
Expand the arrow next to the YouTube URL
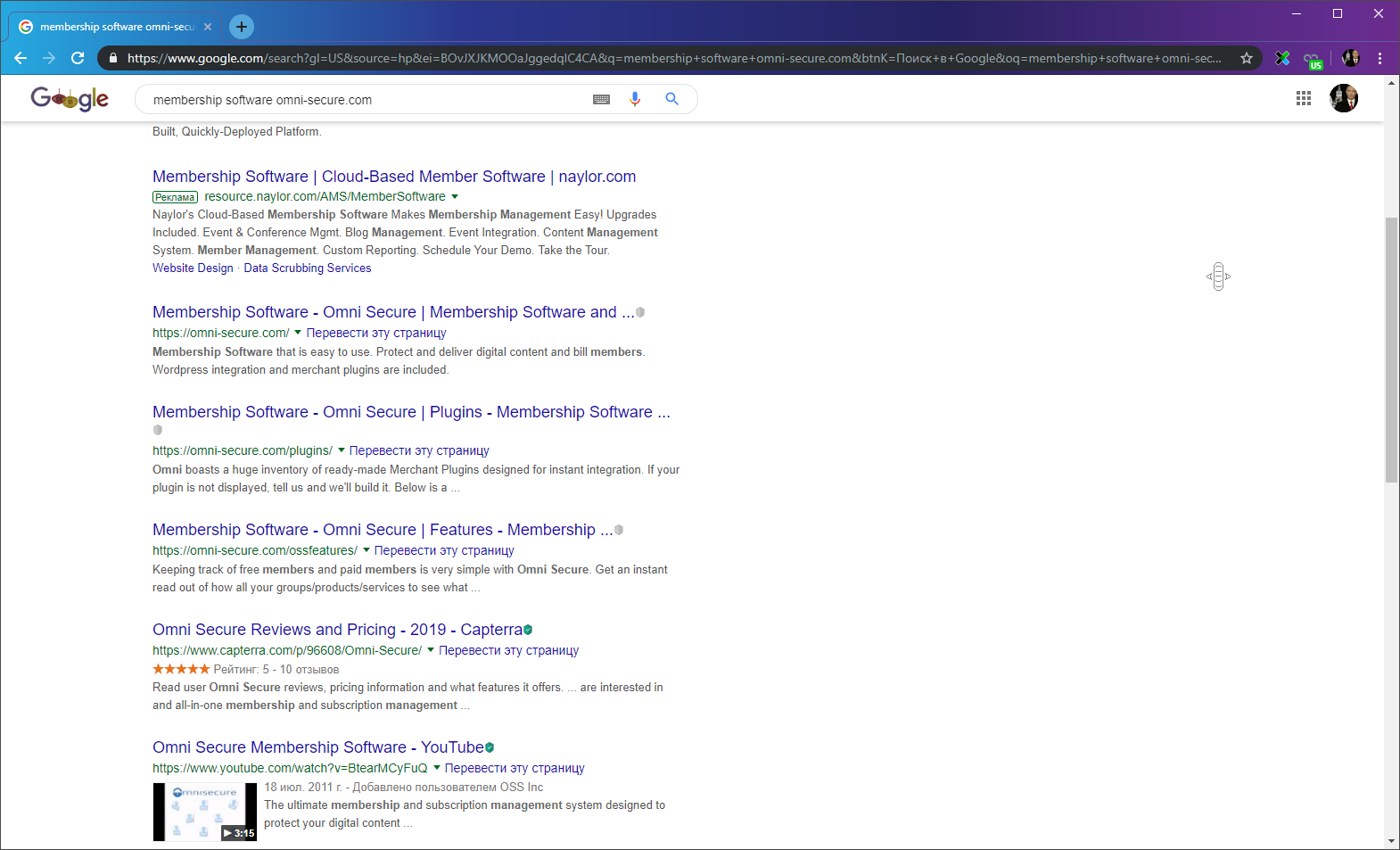click(x=436, y=768)
